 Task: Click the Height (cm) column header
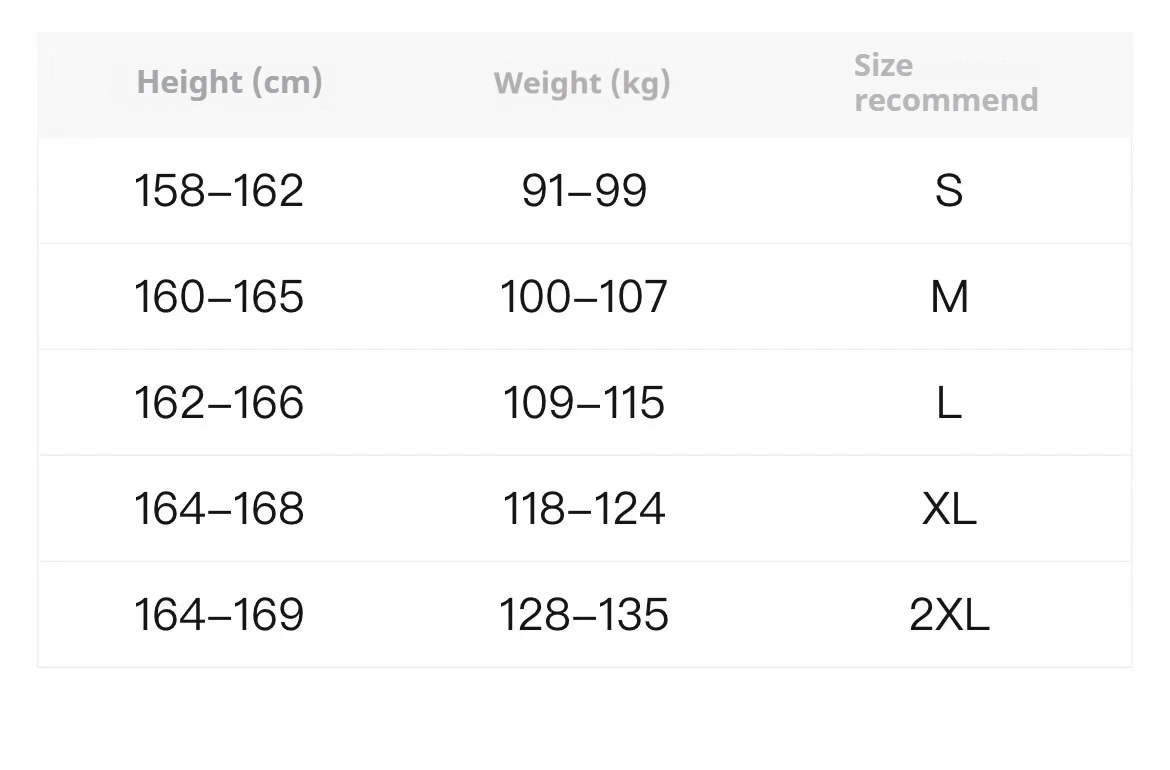pos(229,82)
